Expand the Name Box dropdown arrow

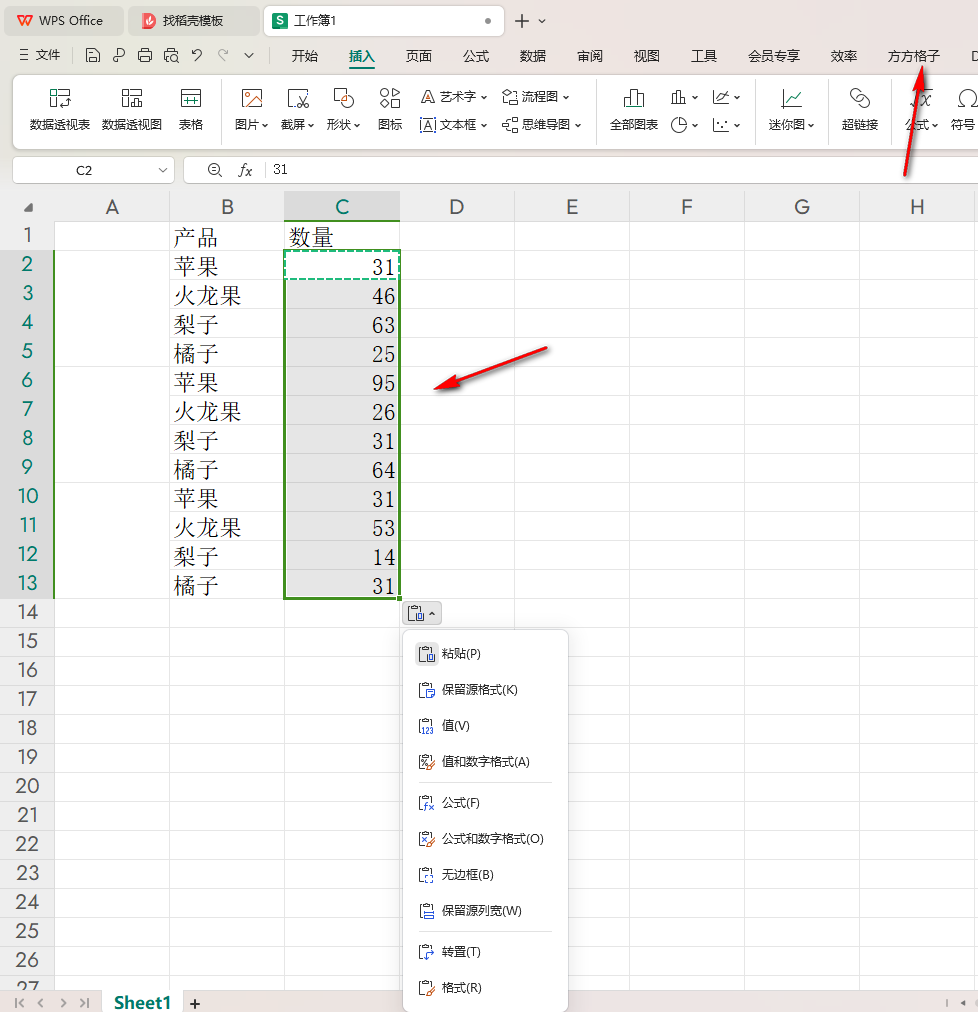(163, 171)
